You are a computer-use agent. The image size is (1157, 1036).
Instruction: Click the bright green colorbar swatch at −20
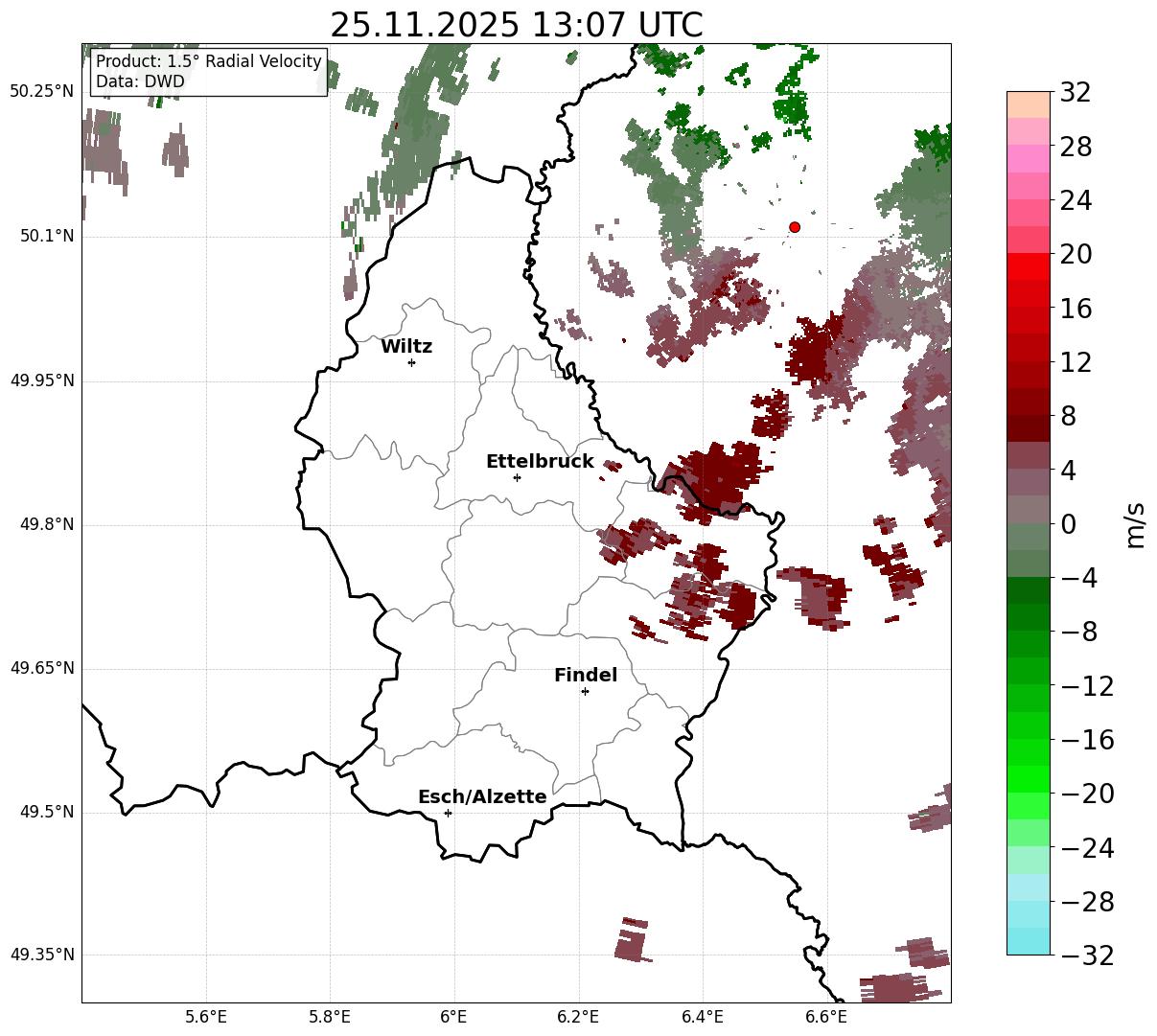pos(1029,779)
